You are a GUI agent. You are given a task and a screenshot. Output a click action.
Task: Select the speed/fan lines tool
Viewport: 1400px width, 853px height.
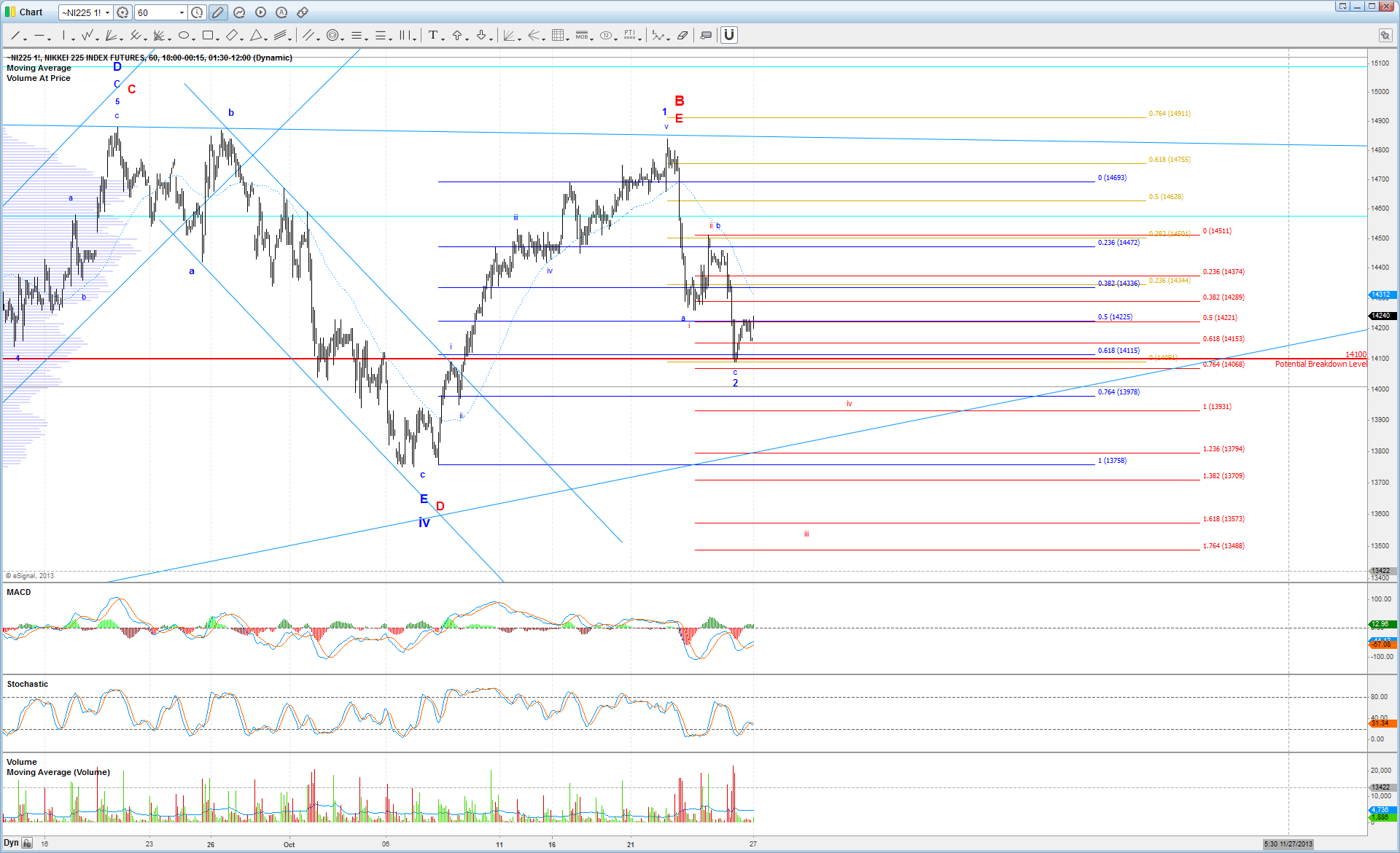coord(112,35)
